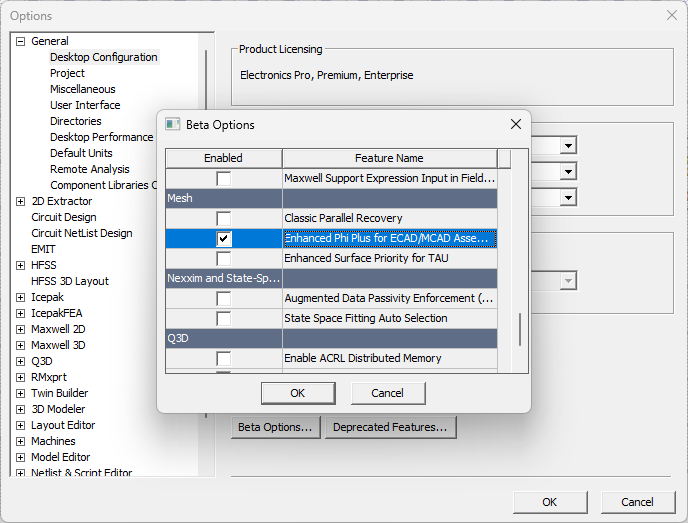Open the second dropdown in Options window
688x523 pixels.
click(568, 171)
